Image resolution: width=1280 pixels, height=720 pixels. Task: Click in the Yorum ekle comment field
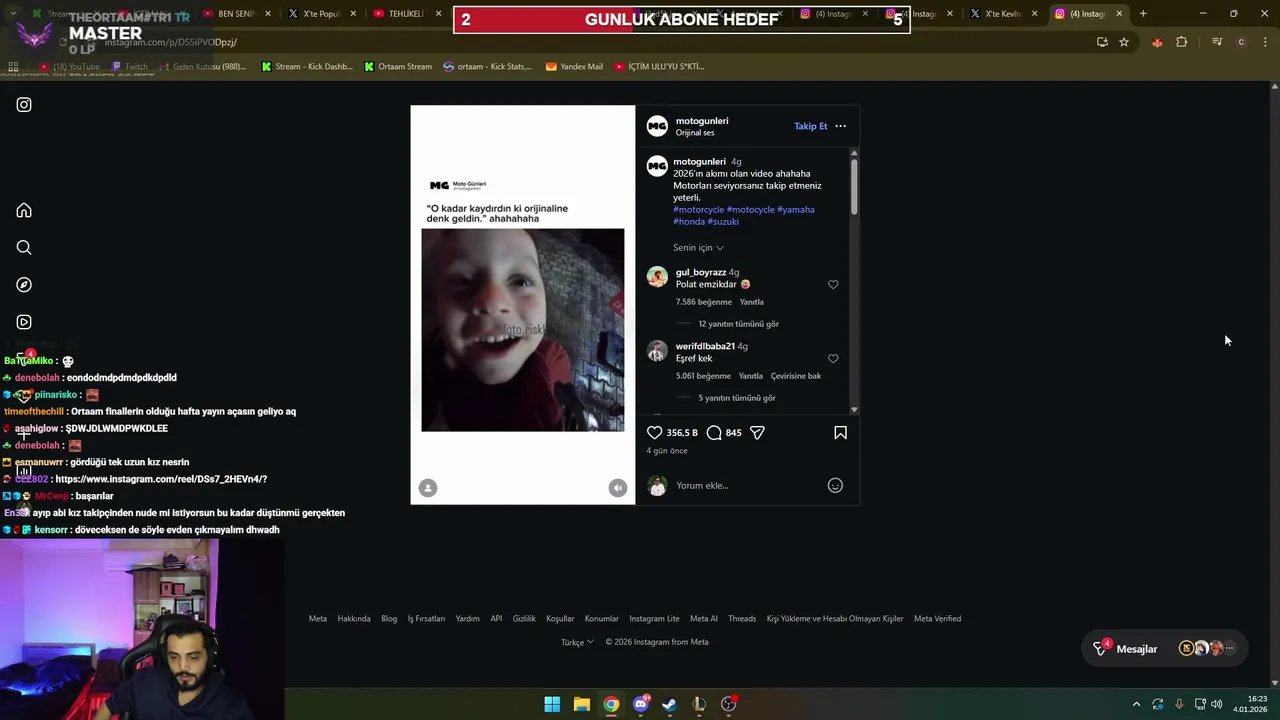click(x=745, y=486)
